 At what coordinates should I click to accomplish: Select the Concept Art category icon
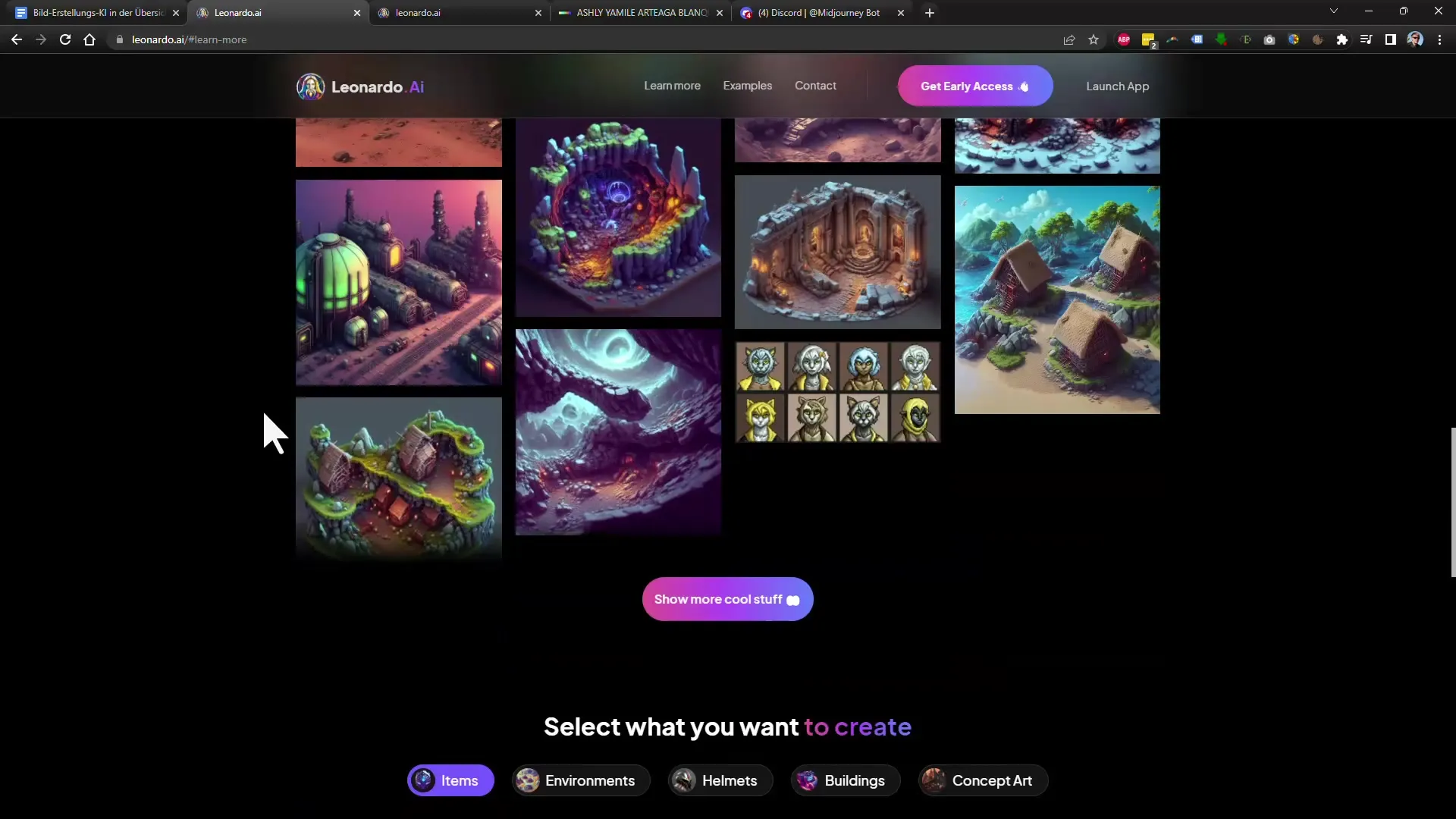coord(933,780)
